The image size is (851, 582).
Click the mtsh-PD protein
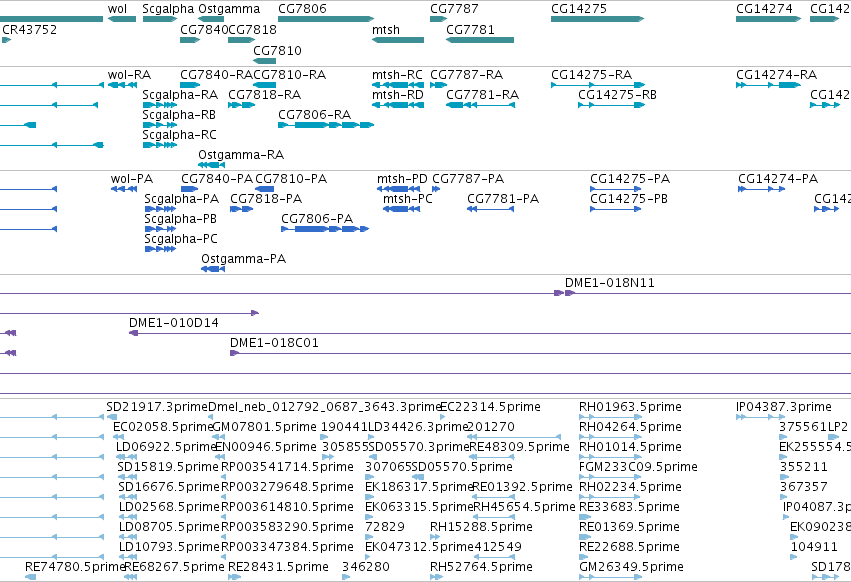(399, 189)
